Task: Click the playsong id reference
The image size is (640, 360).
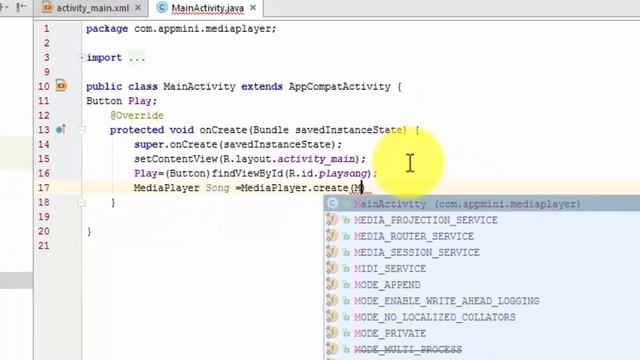Action: click(343, 173)
